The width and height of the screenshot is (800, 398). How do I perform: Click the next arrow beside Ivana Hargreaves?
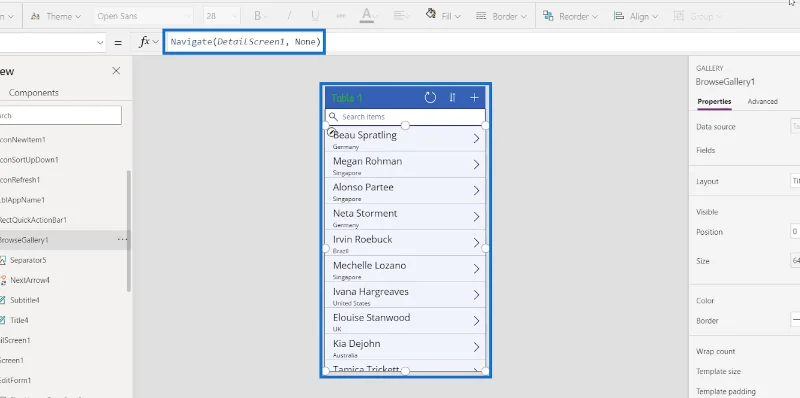tap(477, 294)
